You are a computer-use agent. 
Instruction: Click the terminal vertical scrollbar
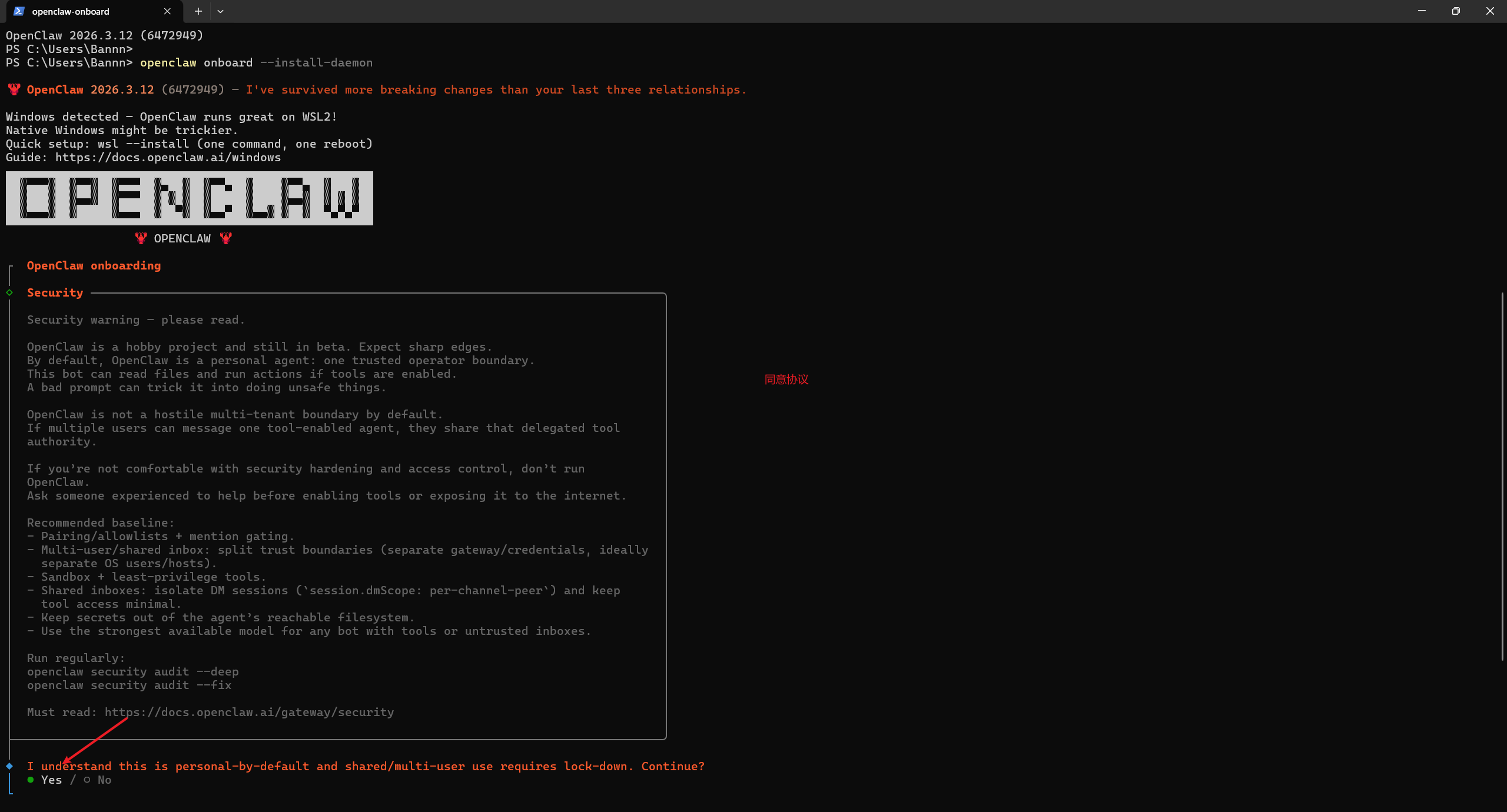point(1502,477)
